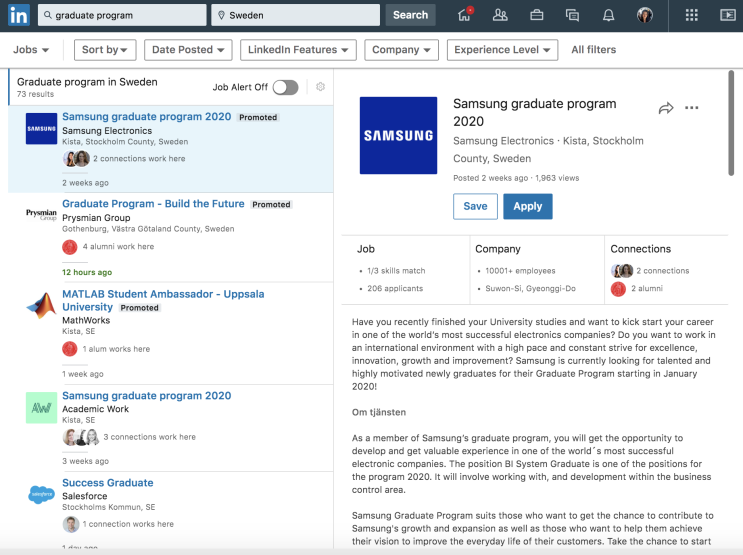743x555 pixels.
Task: Open the Experience Level dropdown
Action: [504, 50]
